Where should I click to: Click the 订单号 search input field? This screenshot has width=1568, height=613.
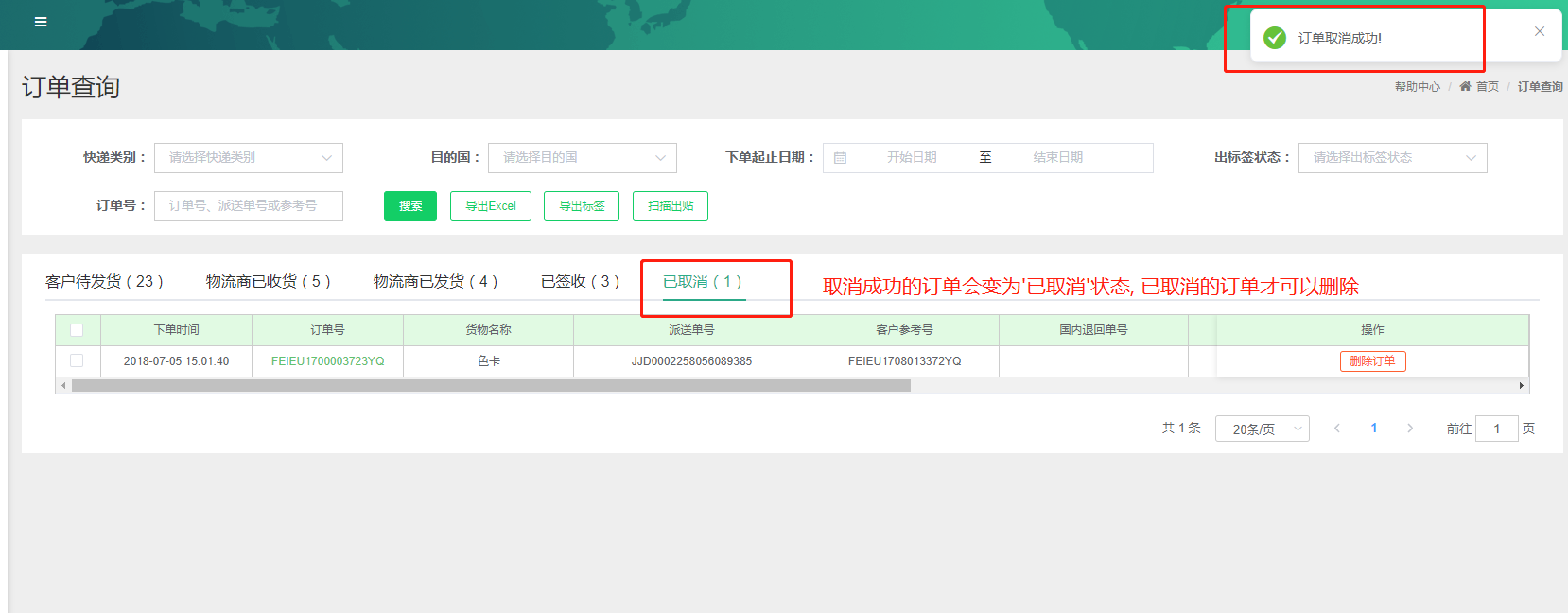pos(249,206)
